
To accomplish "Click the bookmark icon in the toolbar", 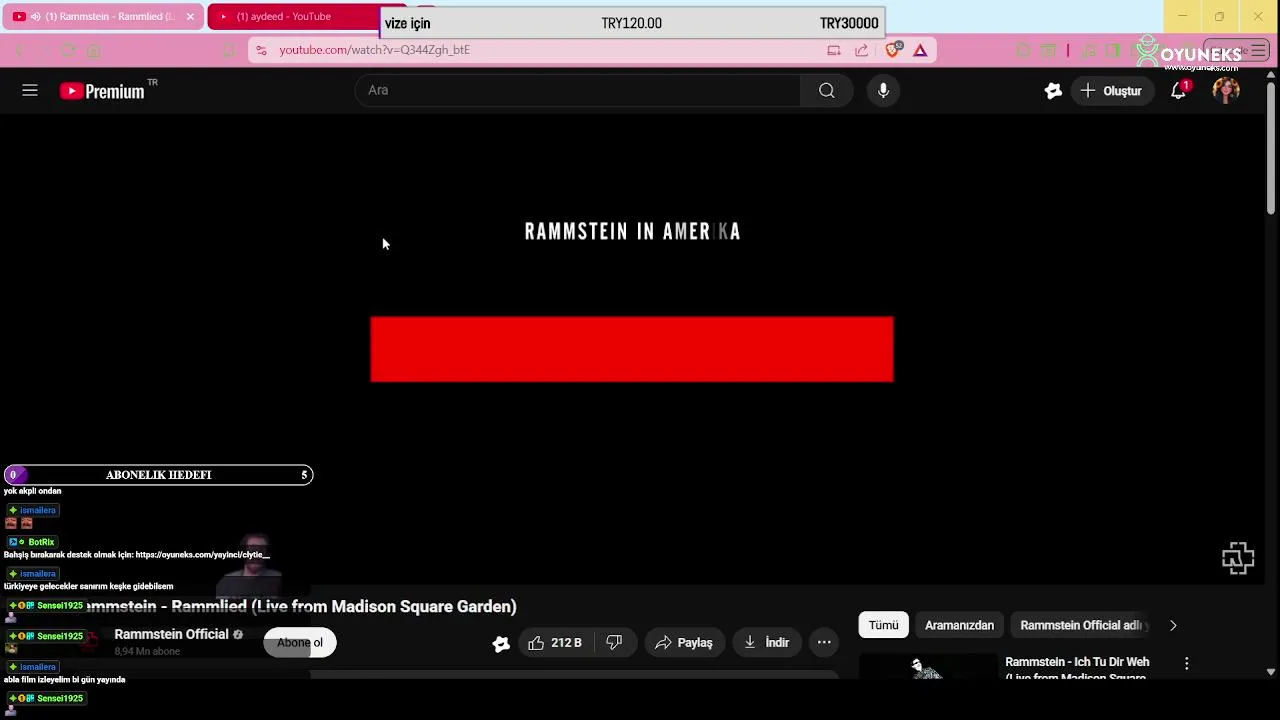I will (x=229, y=50).
